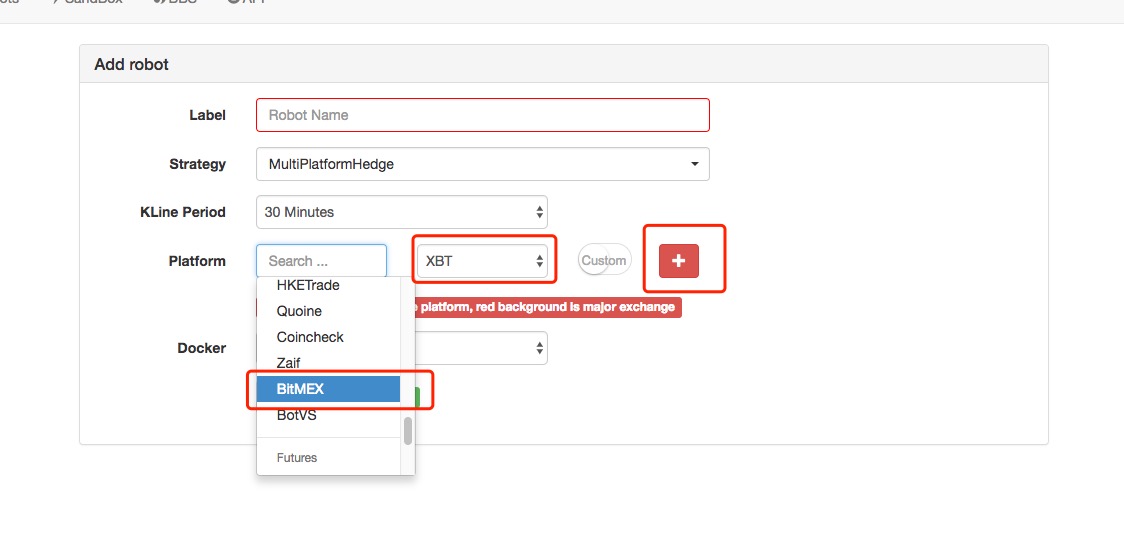Open the KLine Period 30 Minutes selector
This screenshot has width=1124, height=543.
point(401,212)
